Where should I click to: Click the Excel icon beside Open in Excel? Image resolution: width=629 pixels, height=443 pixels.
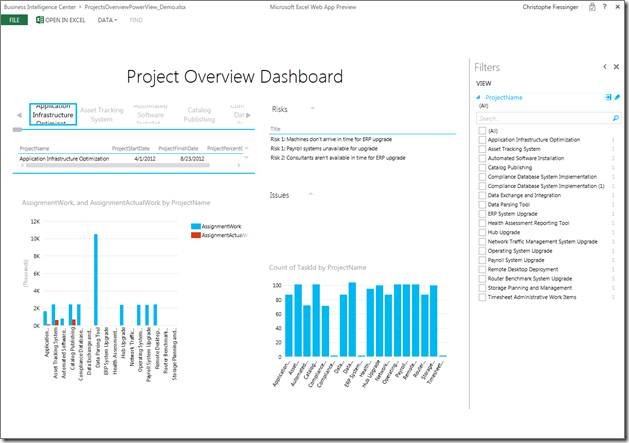point(39,19)
